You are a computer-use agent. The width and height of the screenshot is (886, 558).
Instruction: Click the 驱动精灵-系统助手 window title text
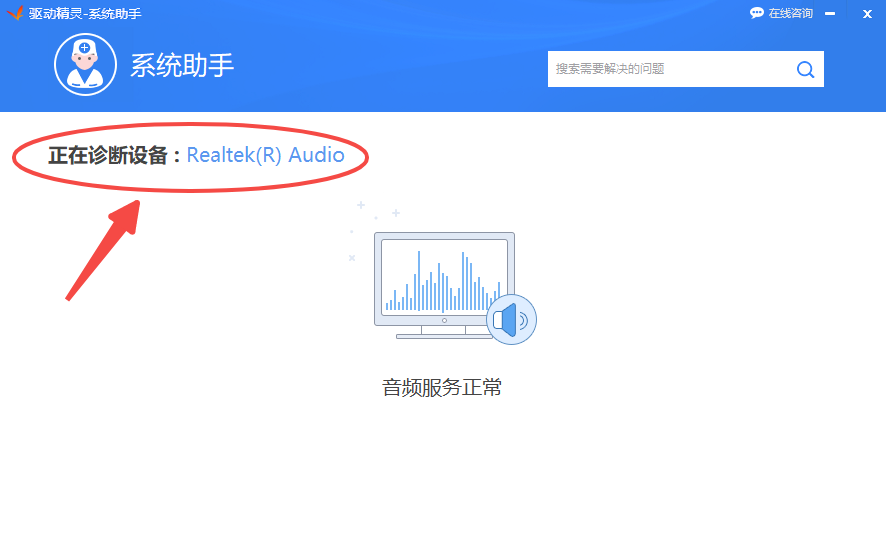tap(85, 13)
